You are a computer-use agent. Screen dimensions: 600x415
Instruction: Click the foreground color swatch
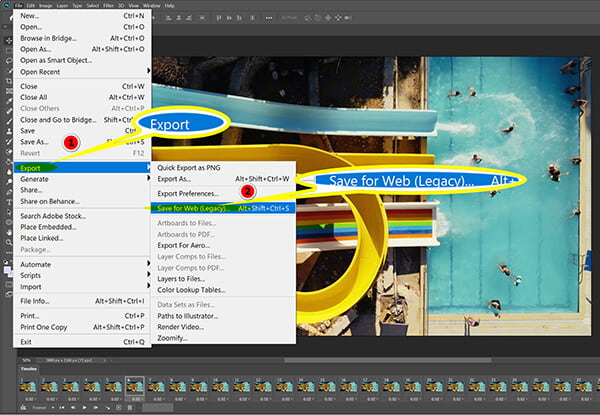click(7, 270)
